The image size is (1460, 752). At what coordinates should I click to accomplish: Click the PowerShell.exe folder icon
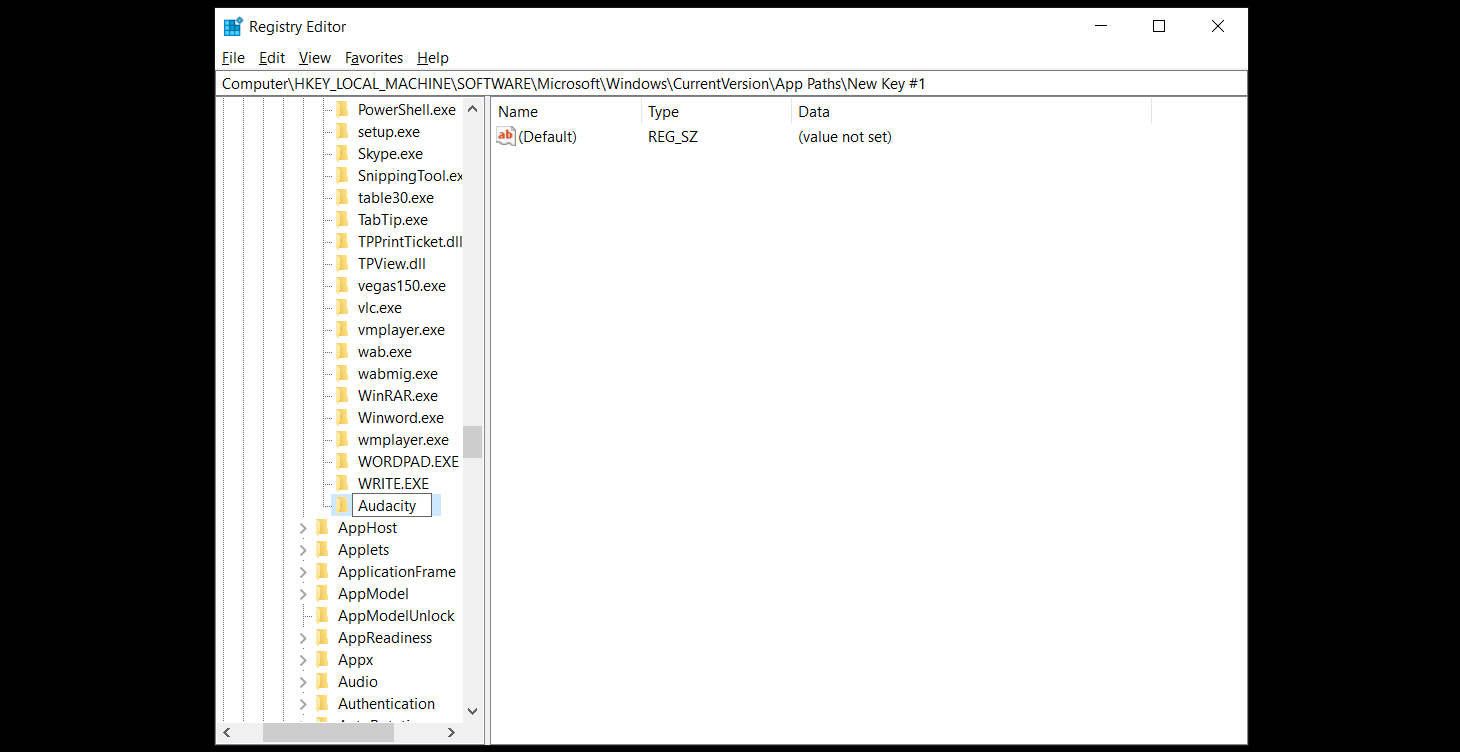tap(342, 110)
